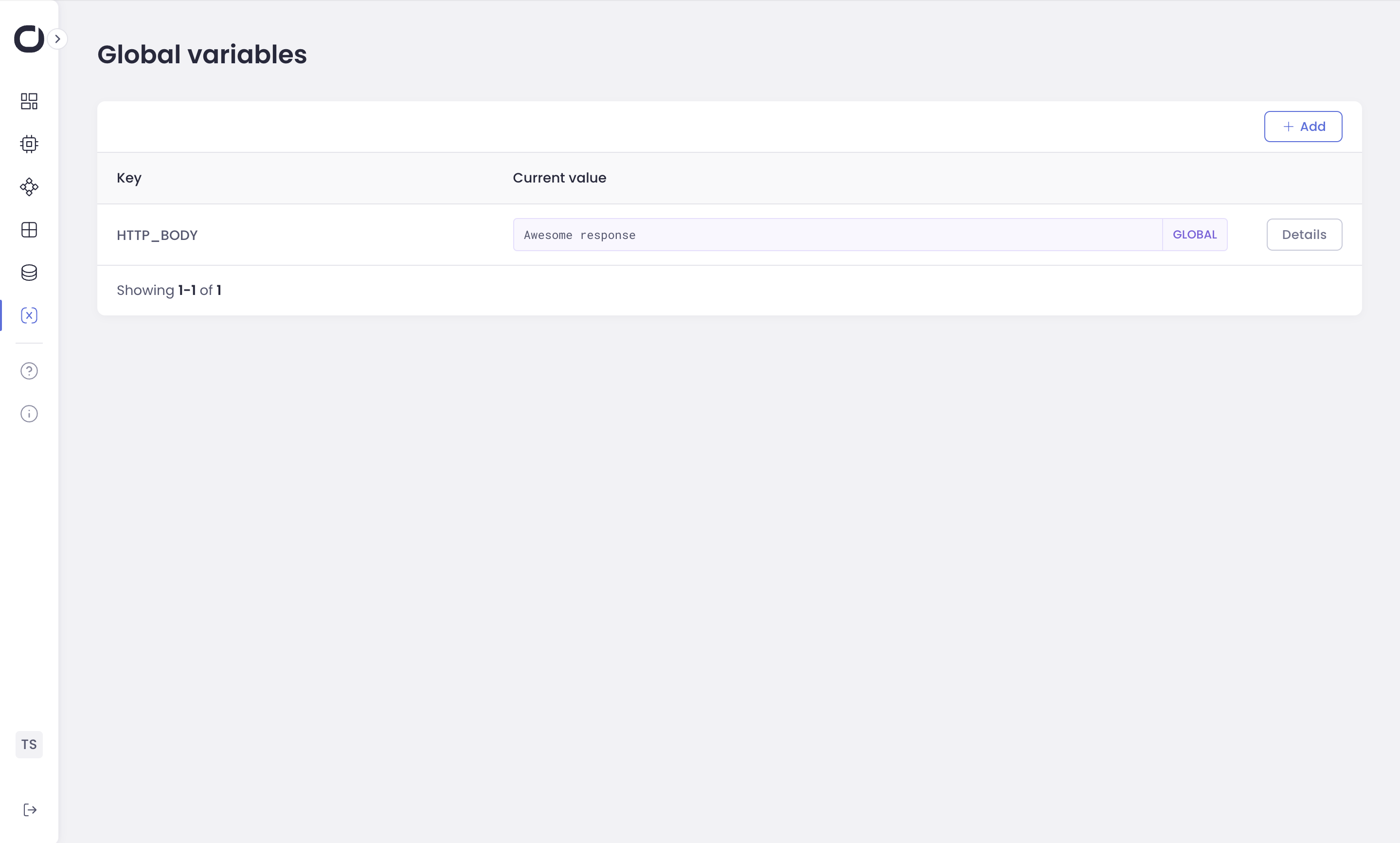Screen dimensions: 1400x843
Task: Open the dashboard tiles icon
Action: (29, 101)
